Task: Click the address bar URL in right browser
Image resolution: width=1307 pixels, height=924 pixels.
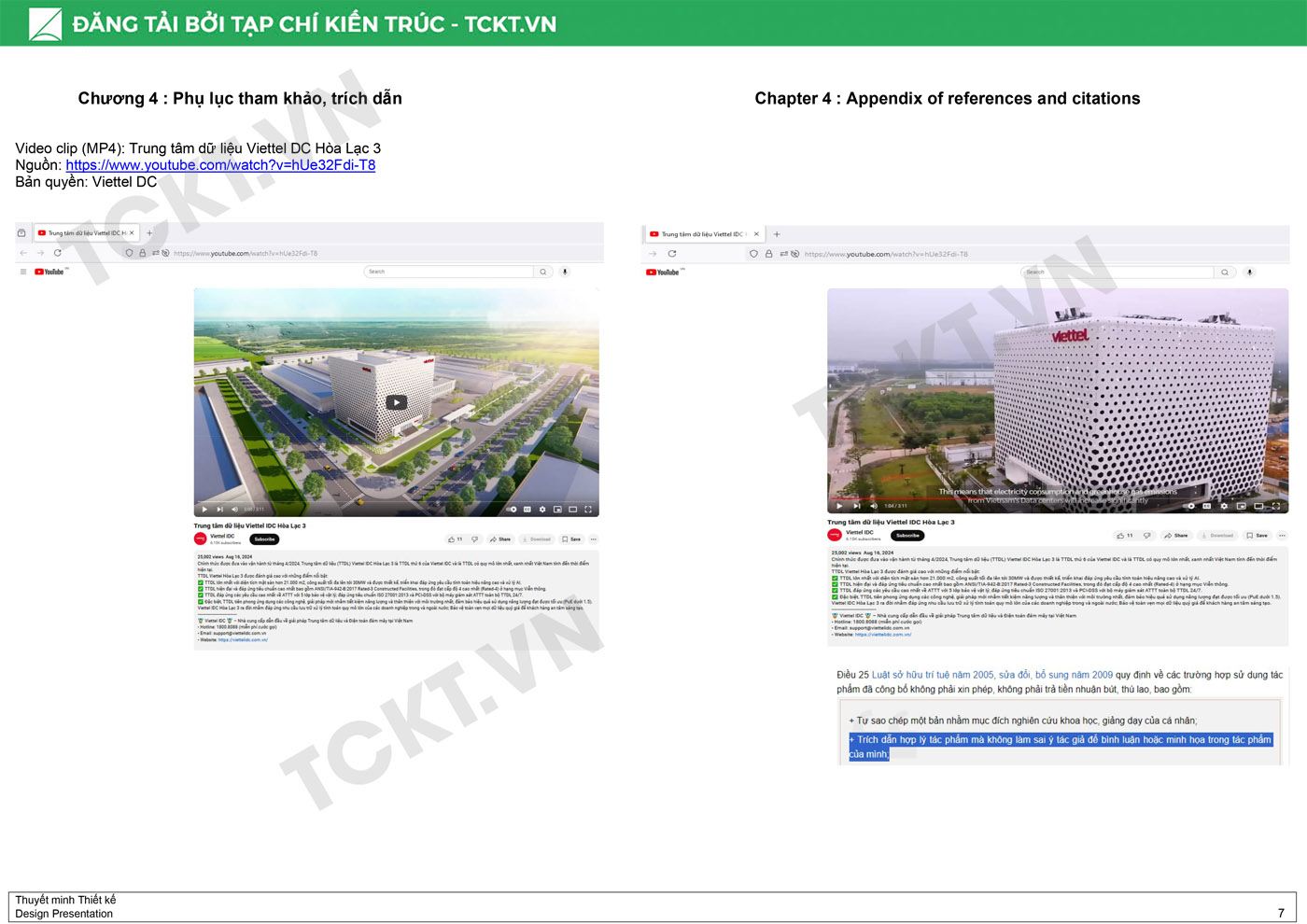Action: (886, 254)
